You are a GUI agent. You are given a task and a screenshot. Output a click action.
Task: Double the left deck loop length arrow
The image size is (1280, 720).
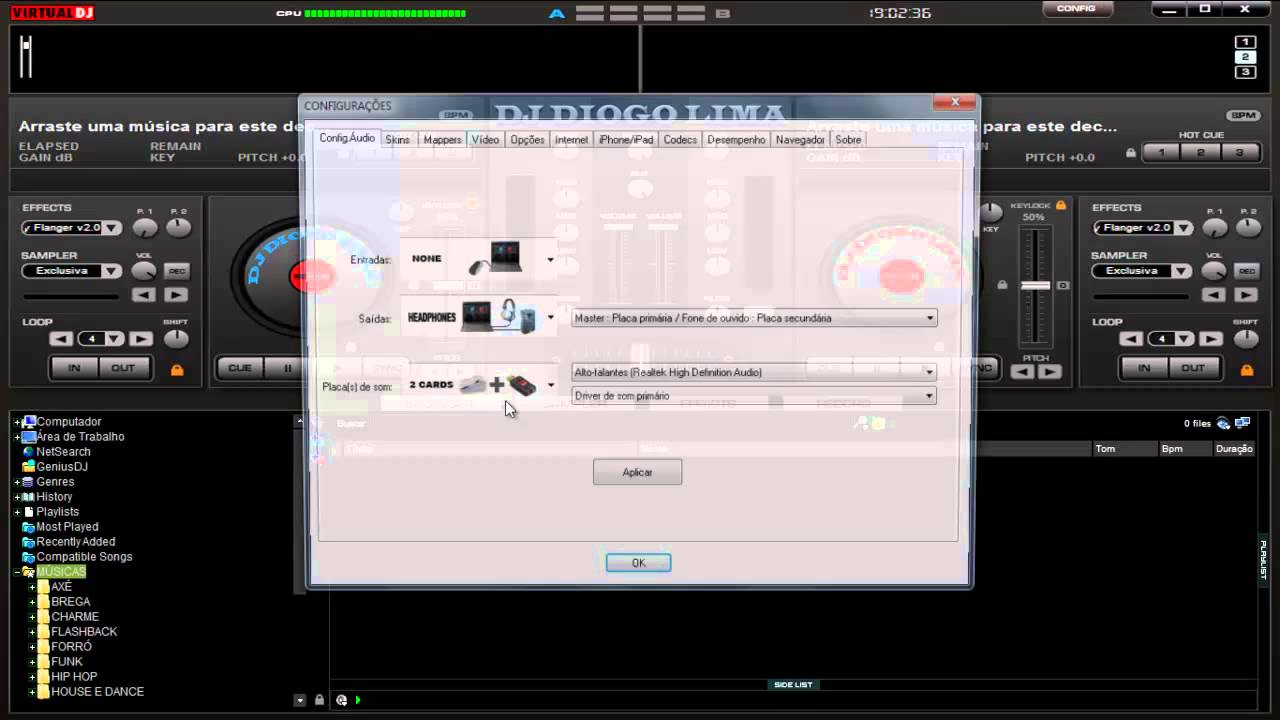141,339
